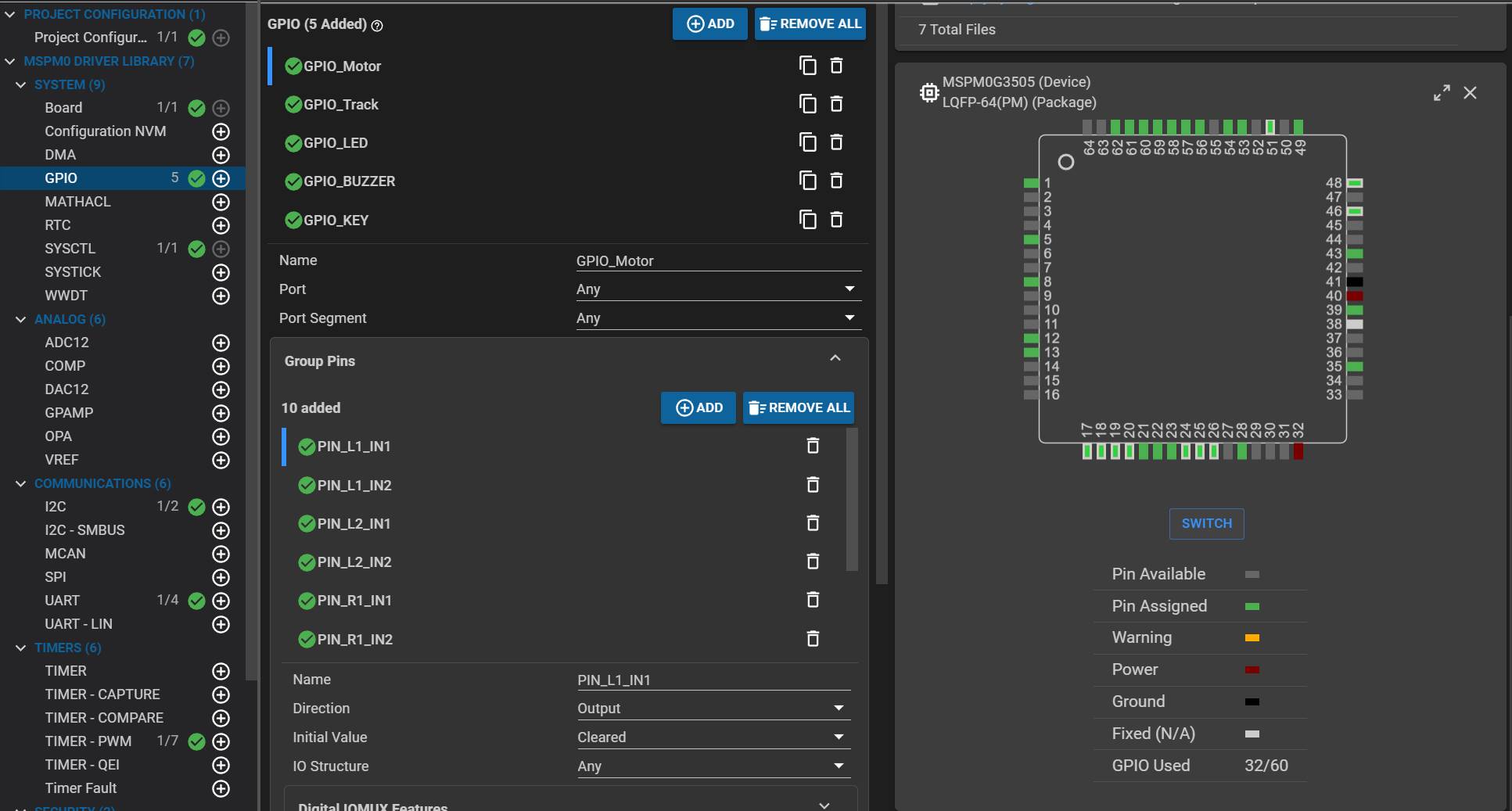Viewport: 1512px width, 811px height.
Task: Click REMOVE ALL for group pins
Action: (798, 407)
